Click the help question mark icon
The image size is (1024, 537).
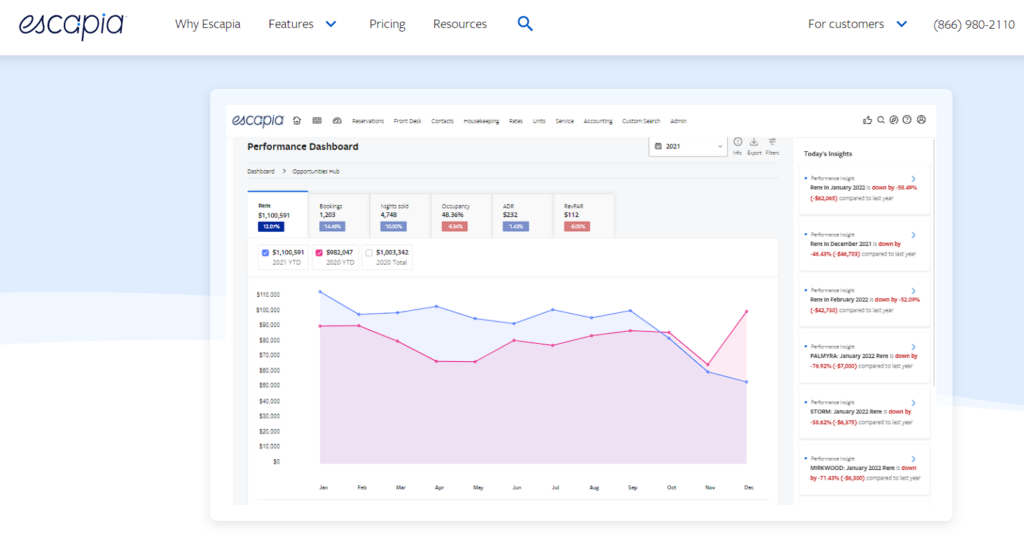(907, 120)
